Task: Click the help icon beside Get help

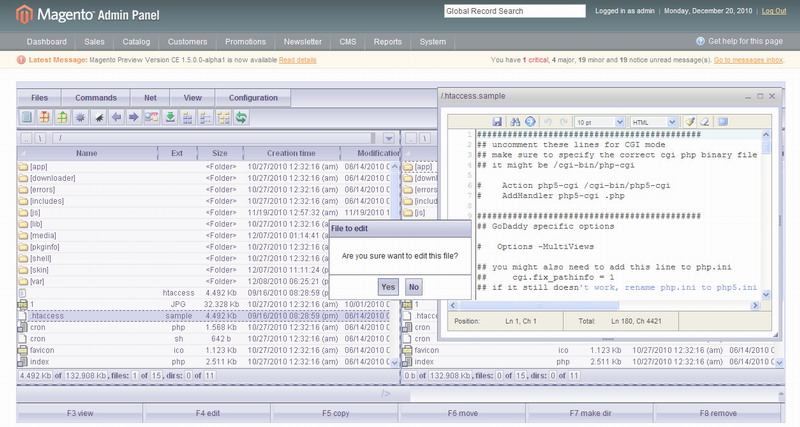Action: tap(701, 41)
